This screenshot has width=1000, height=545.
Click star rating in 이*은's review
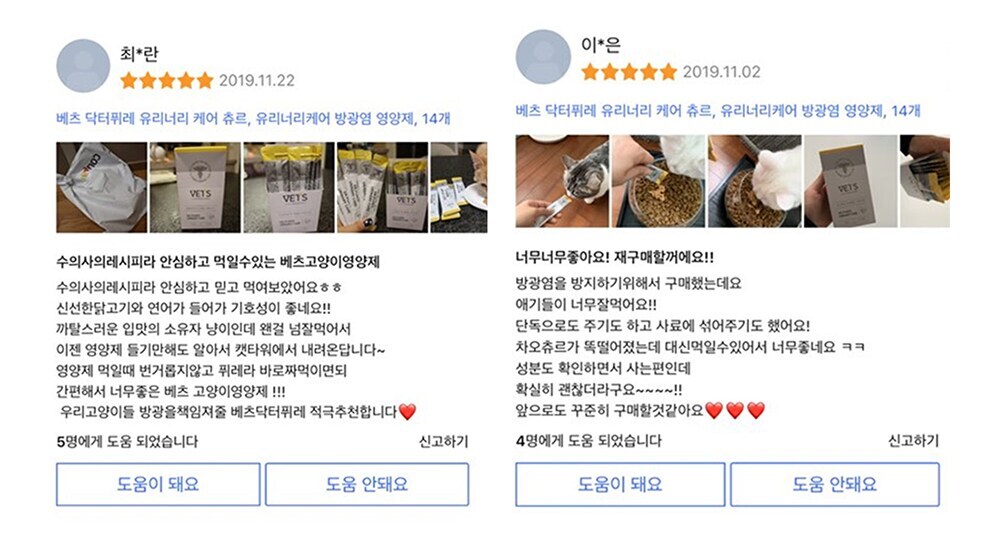(x=629, y=72)
